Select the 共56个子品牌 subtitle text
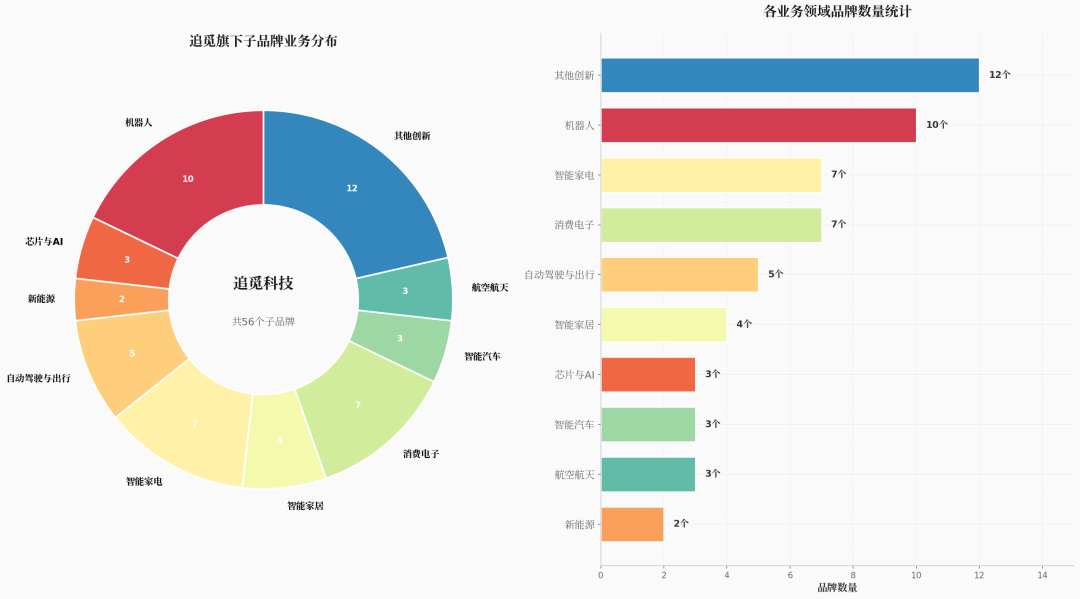Screen dimensions: 1080x599 tap(262, 321)
